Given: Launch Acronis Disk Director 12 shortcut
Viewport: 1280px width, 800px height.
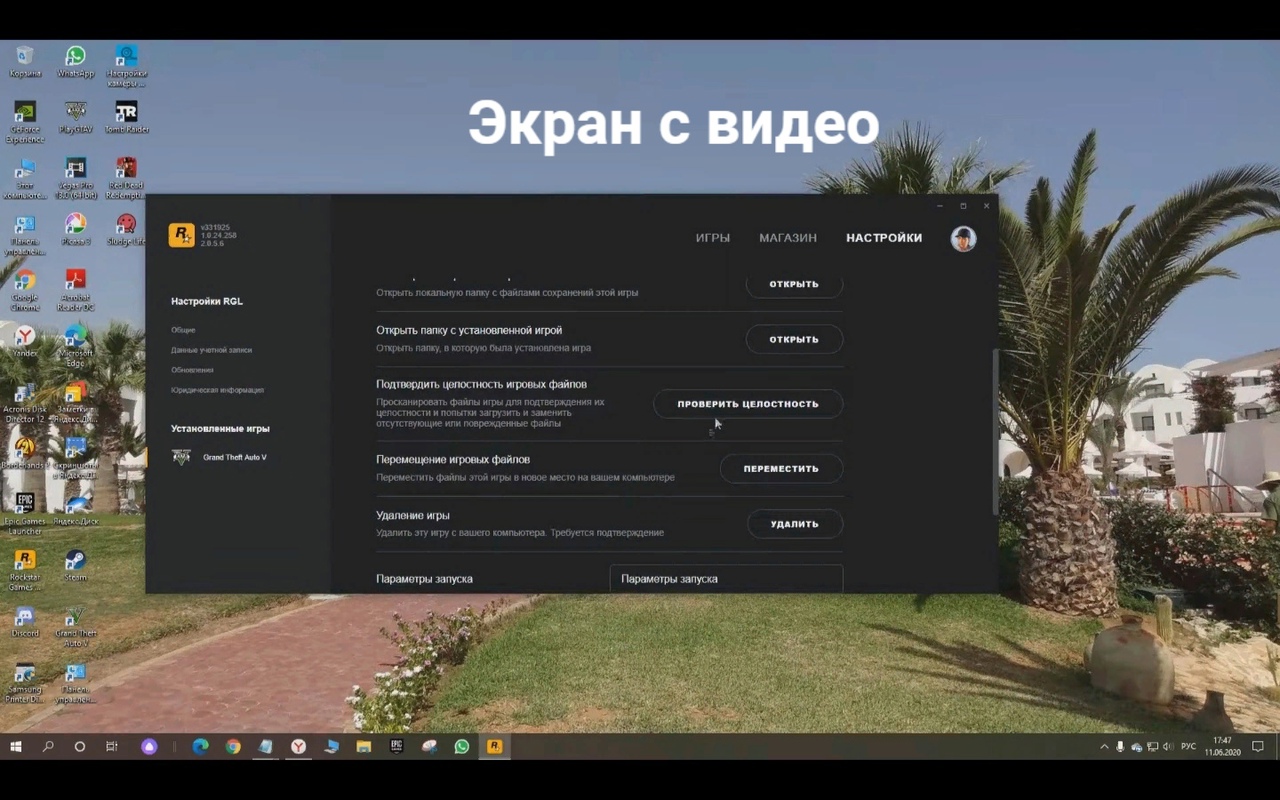Looking at the screenshot, I should (25, 402).
